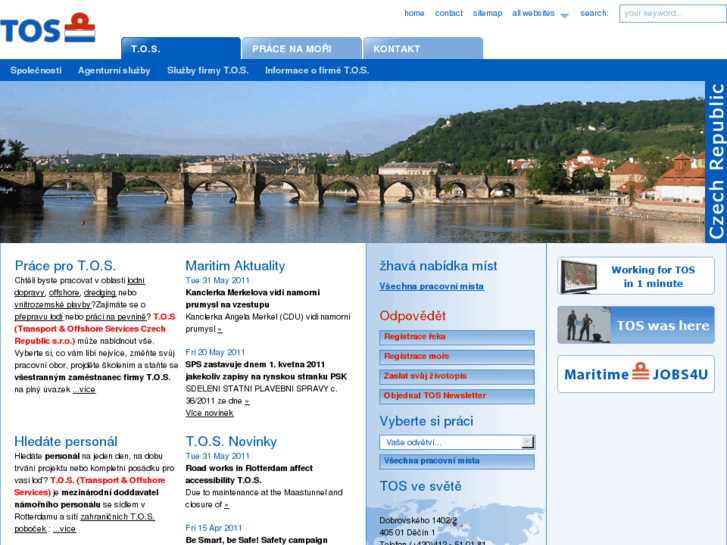Image resolution: width=727 pixels, height=545 pixels.
Task: Open the TOS was here banner
Action: 636,325
